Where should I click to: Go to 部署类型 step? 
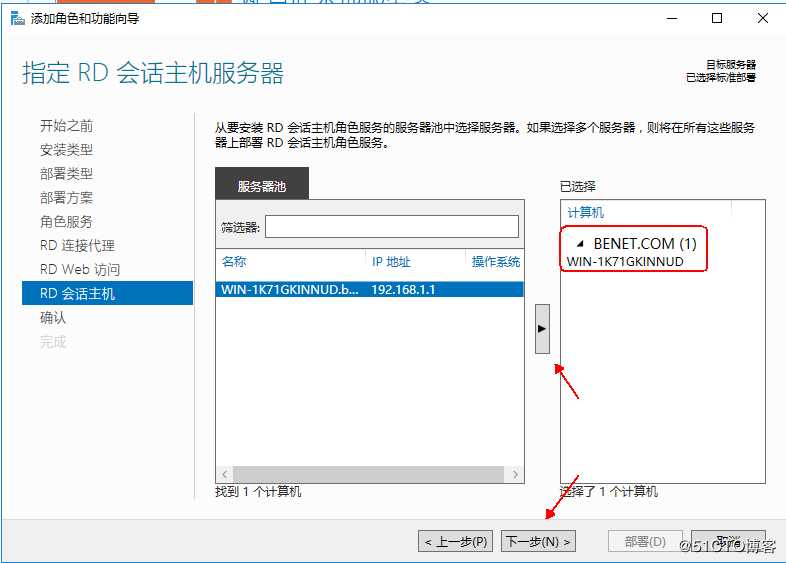coord(66,173)
